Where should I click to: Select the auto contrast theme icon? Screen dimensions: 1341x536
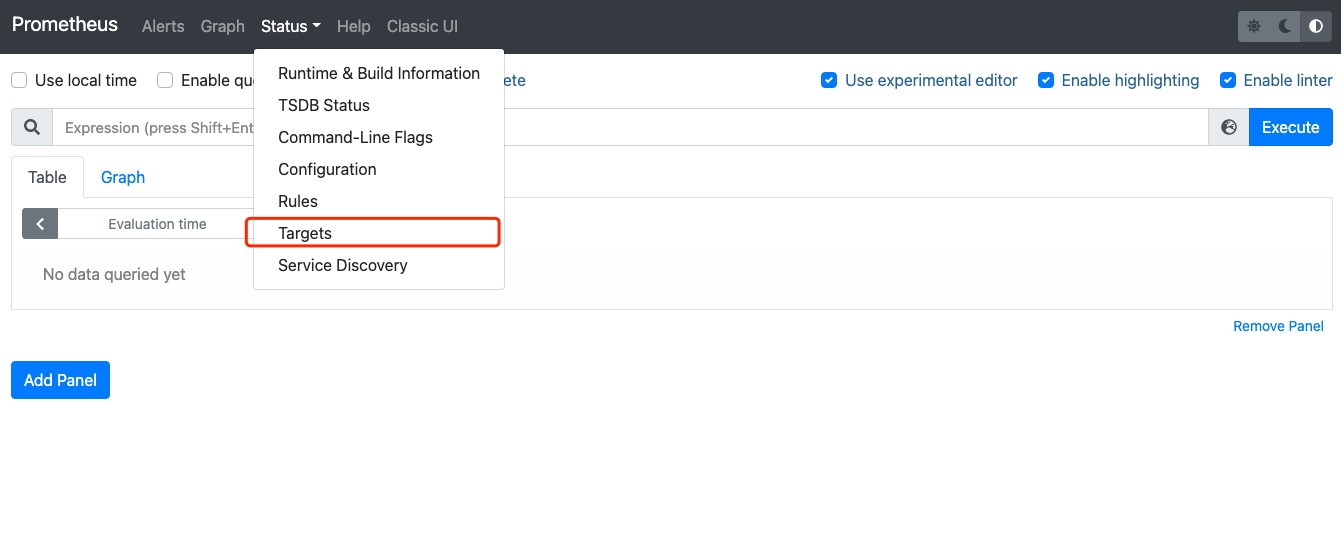pyautogui.click(x=1316, y=27)
